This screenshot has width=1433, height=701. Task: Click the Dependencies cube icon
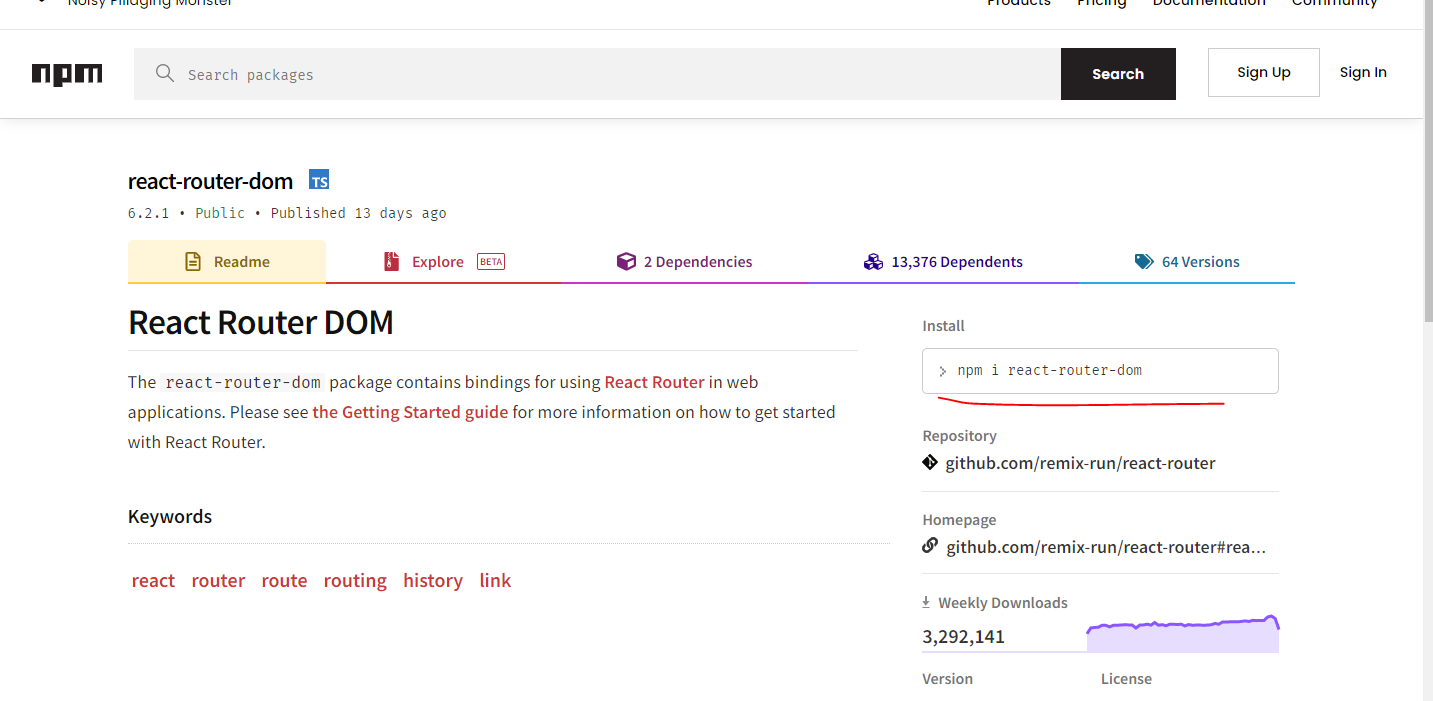[x=626, y=262]
